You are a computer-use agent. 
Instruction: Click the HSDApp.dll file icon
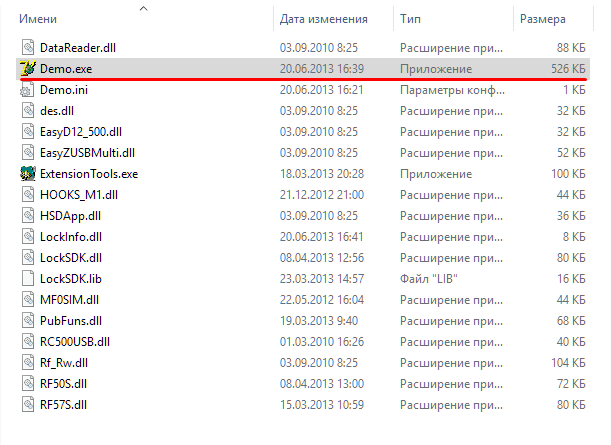click(28, 216)
